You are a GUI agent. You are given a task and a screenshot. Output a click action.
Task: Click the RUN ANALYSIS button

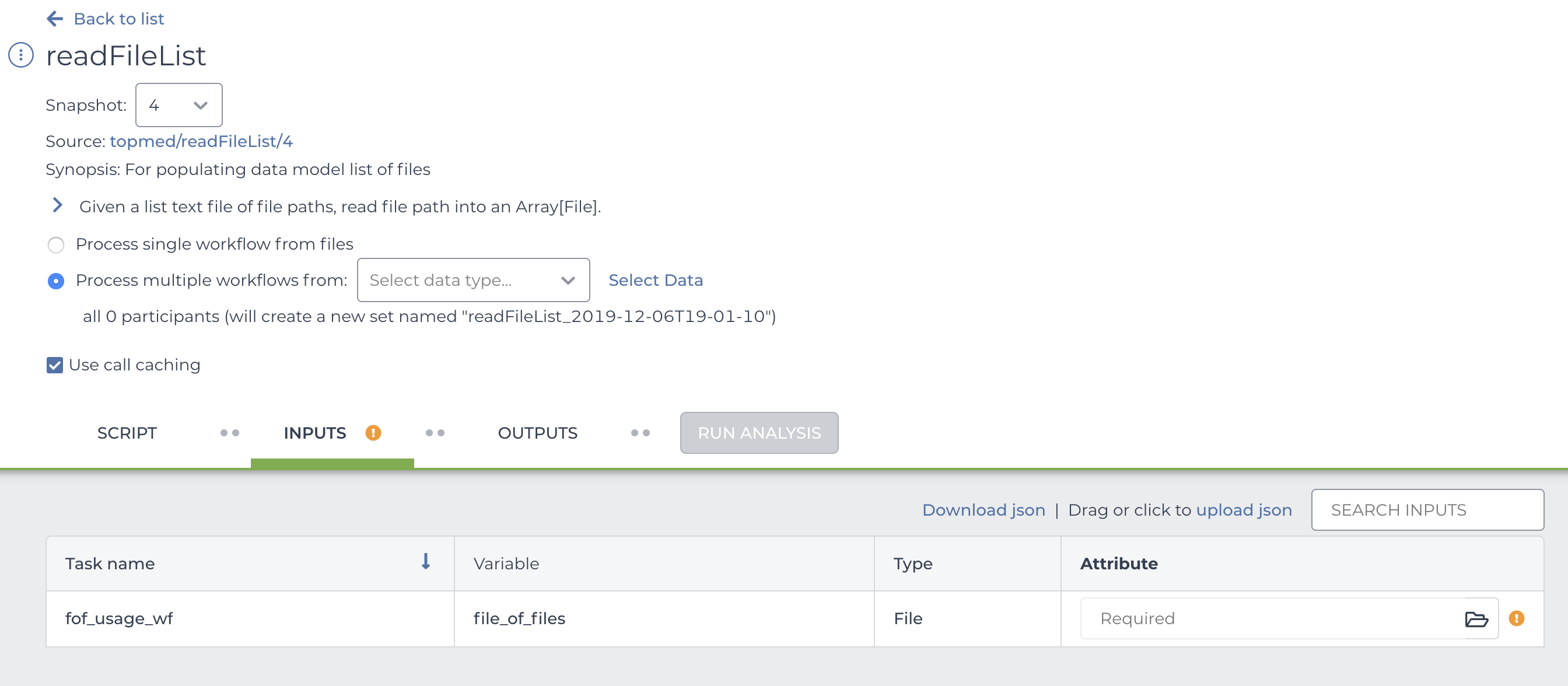tap(759, 433)
